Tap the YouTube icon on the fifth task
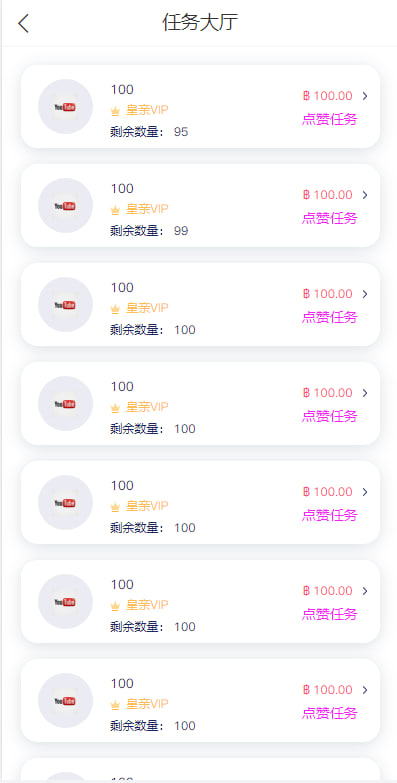Viewport: 397px width, 783px height. click(x=65, y=502)
